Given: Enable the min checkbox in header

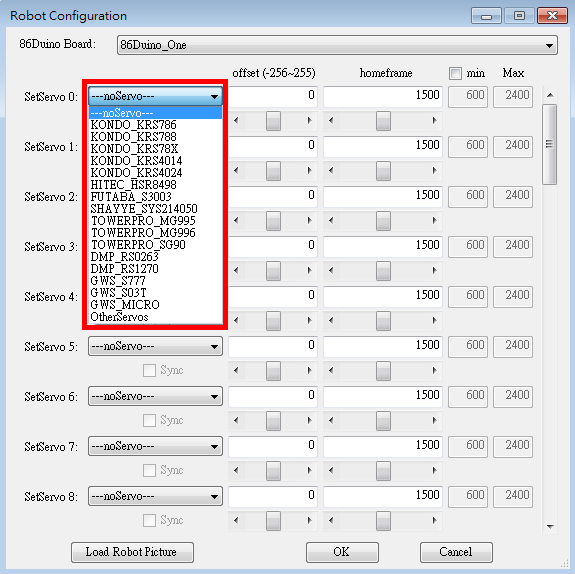Looking at the screenshot, I should click(x=455, y=73).
